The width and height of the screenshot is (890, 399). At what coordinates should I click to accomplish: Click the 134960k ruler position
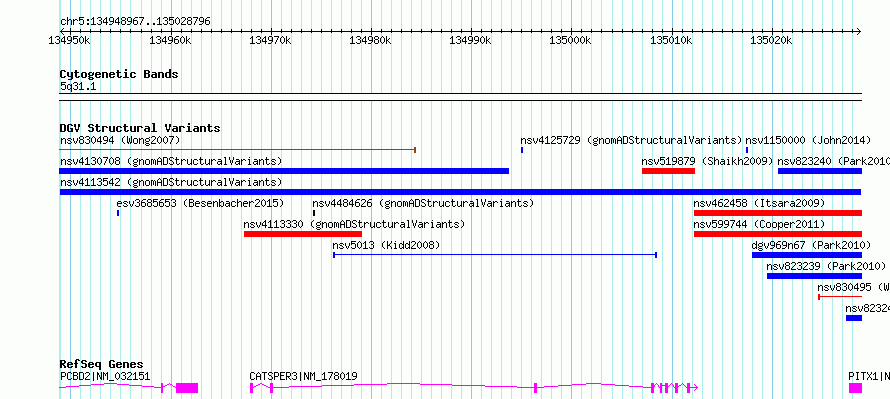coord(171,41)
